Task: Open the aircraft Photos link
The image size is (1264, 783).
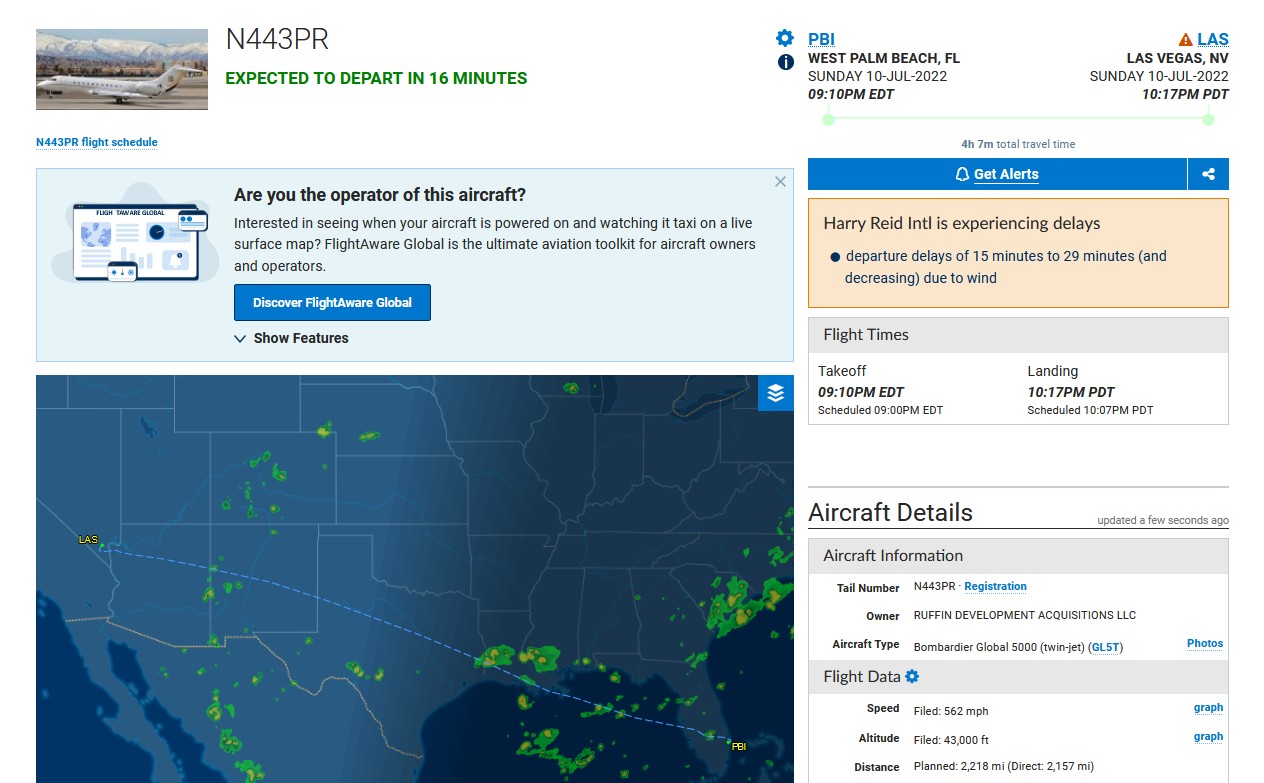Action: pos(1205,643)
